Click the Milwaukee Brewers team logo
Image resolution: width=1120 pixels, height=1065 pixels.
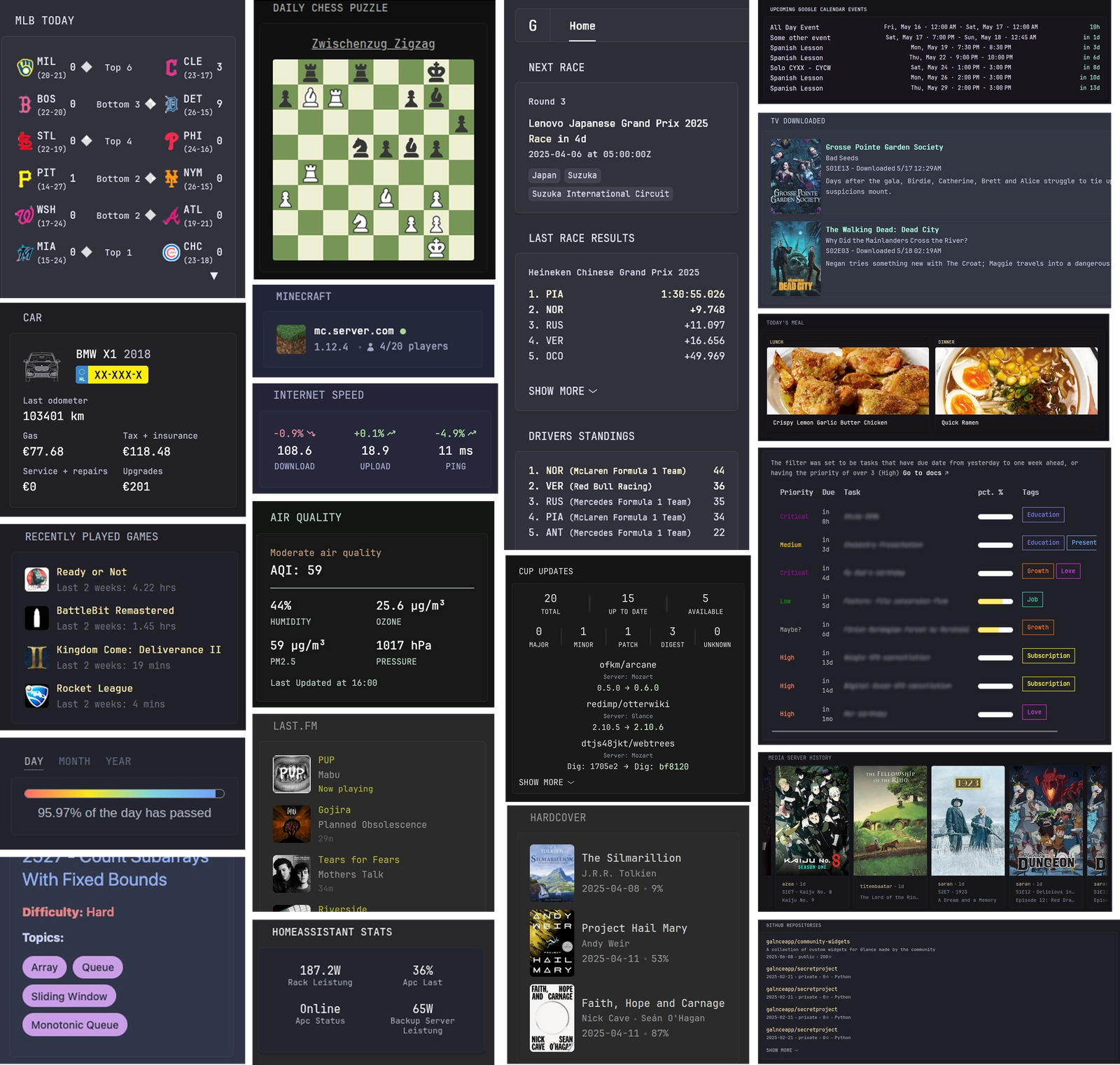(x=24, y=67)
